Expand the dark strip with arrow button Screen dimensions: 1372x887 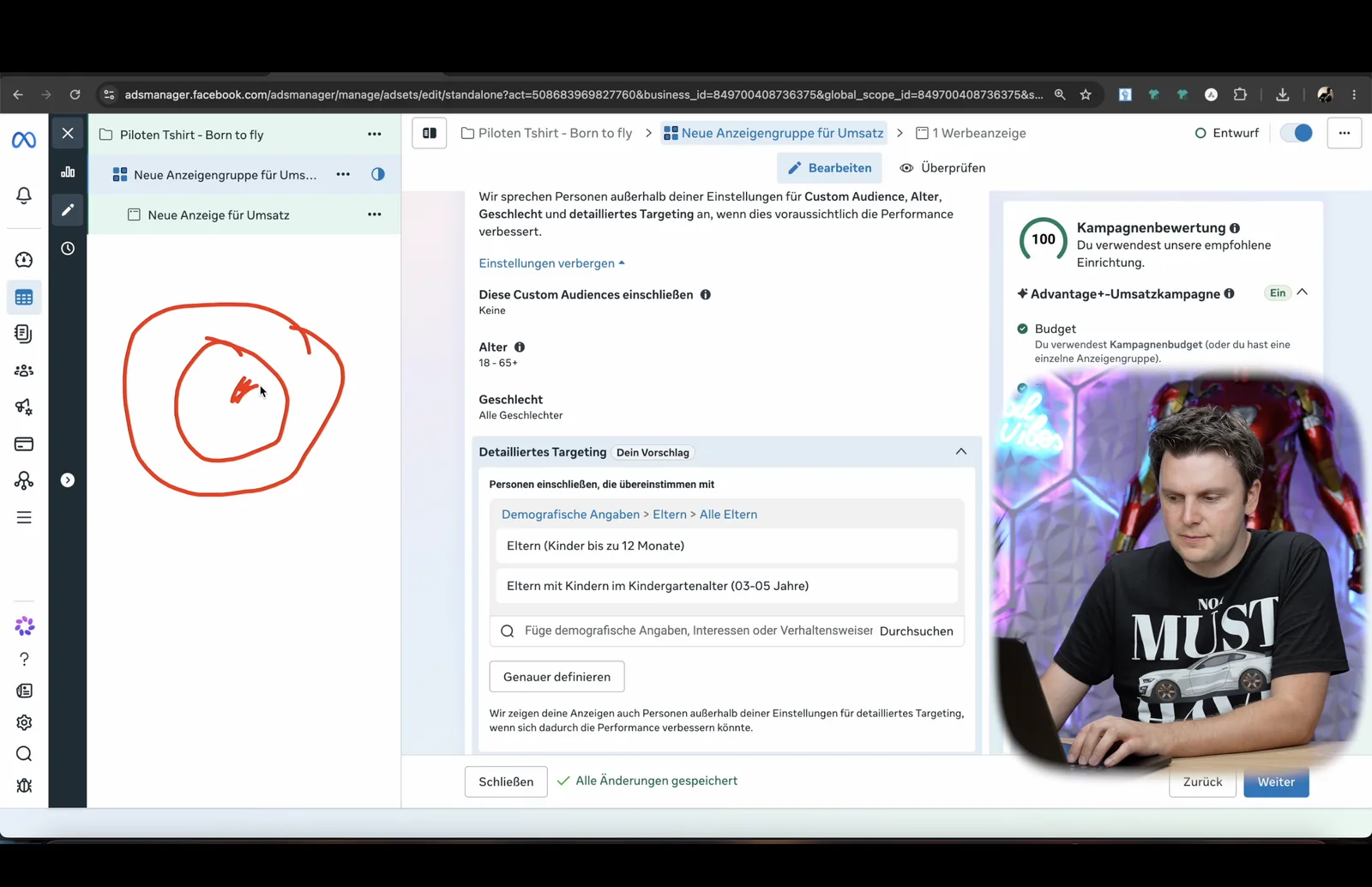(68, 480)
